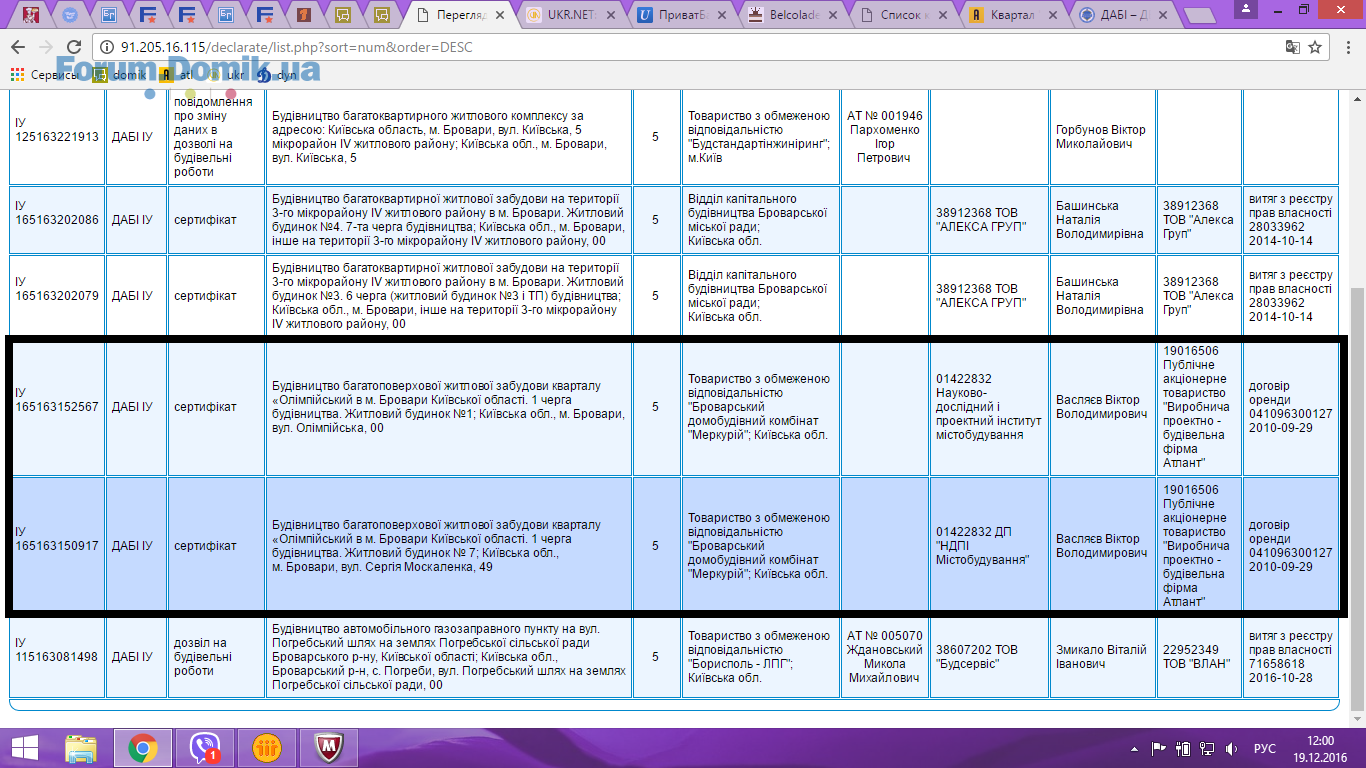Select cell ІУ 115163081498
The width and height of the screenshot is (1366, 768).
pos(57,657)
